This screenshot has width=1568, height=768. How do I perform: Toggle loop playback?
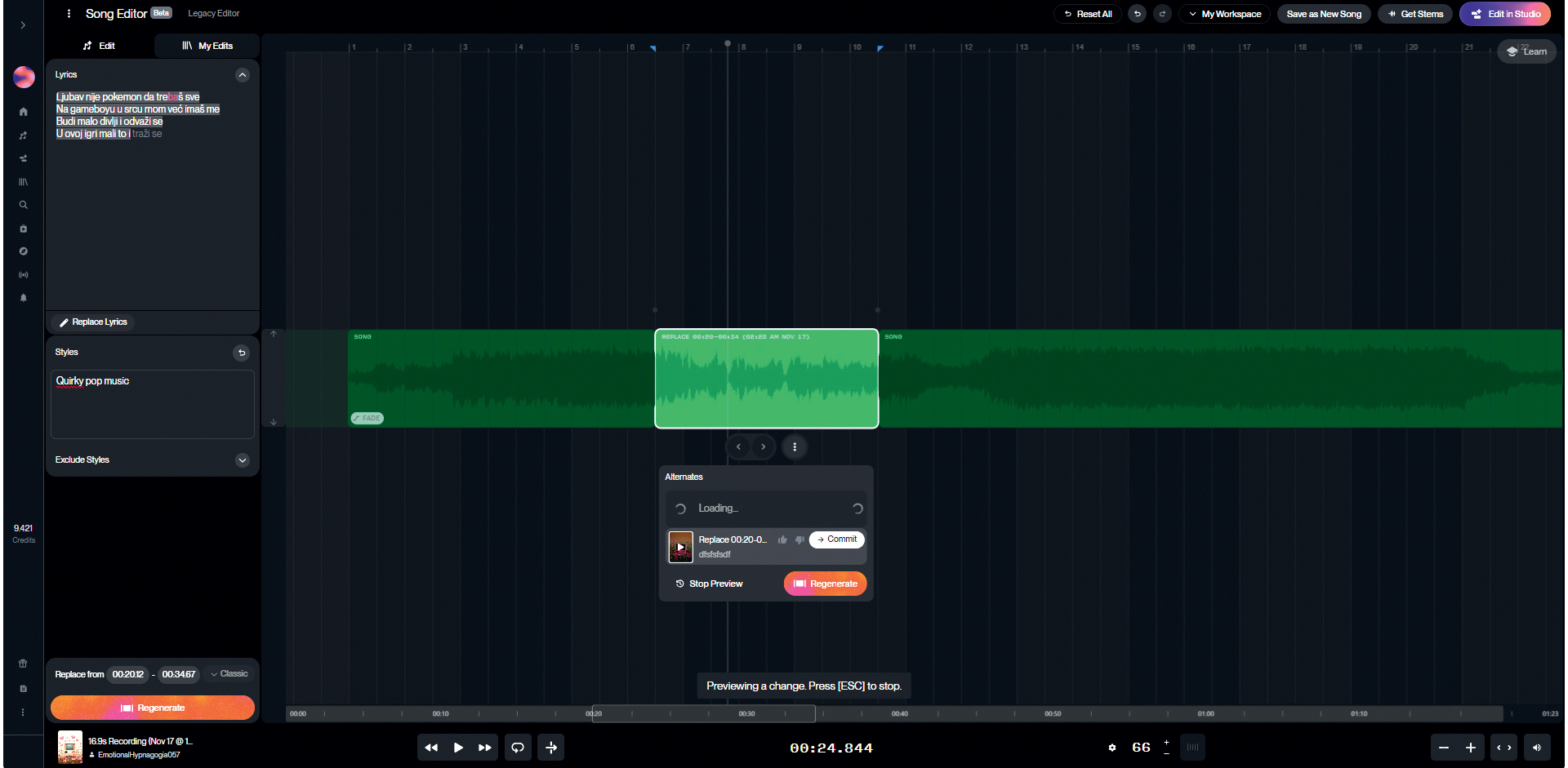click(x=518, y=748)
